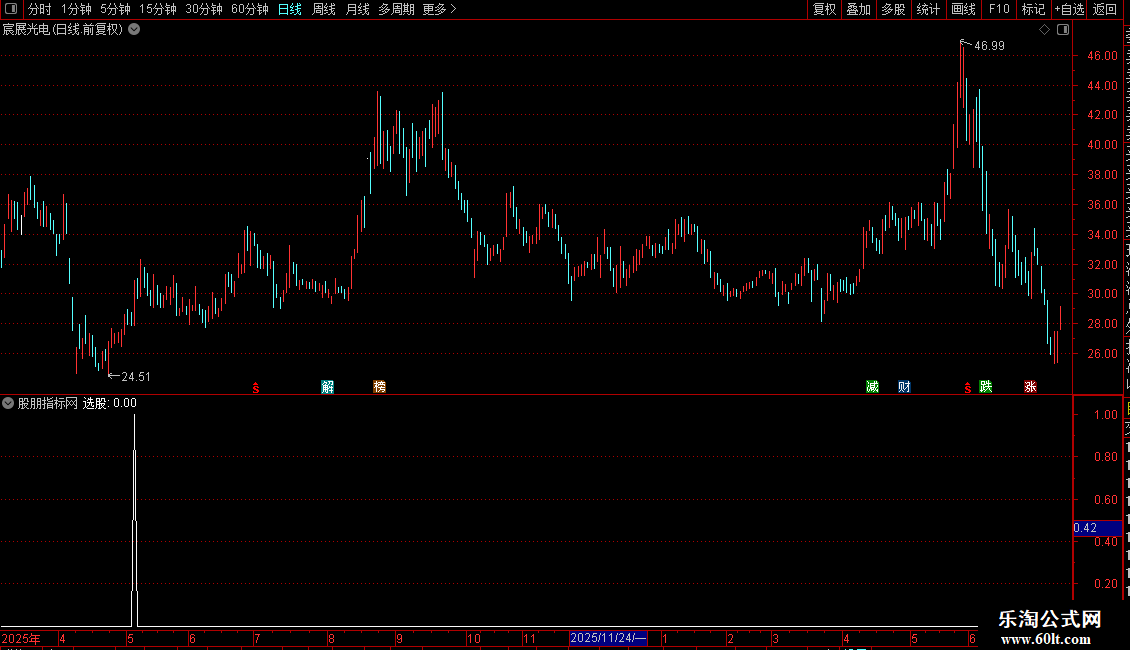Open the 多股 multi-stock view
1130x650 pixels.
(x=894, y=9)
